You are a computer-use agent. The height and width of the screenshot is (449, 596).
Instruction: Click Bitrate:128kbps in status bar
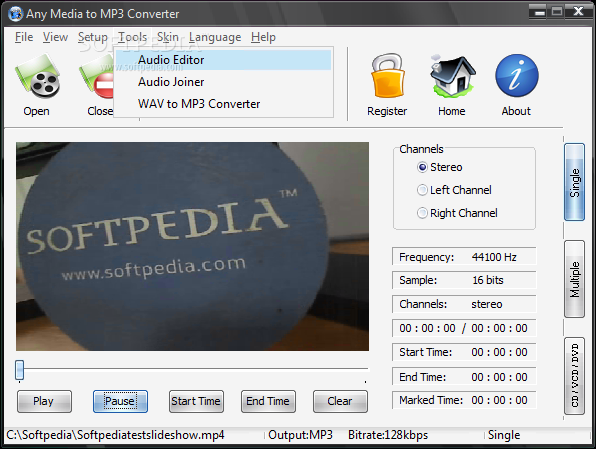click(x=388, y=435)
